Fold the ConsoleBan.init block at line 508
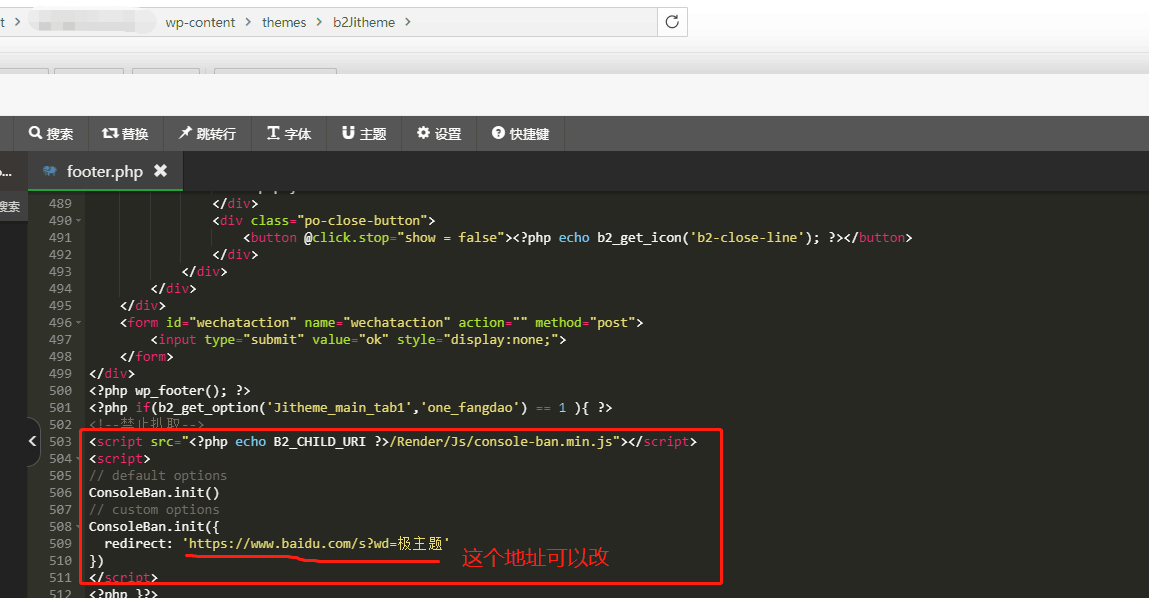The height and width of the screenshot is (598, 1149). coord(78,527)
